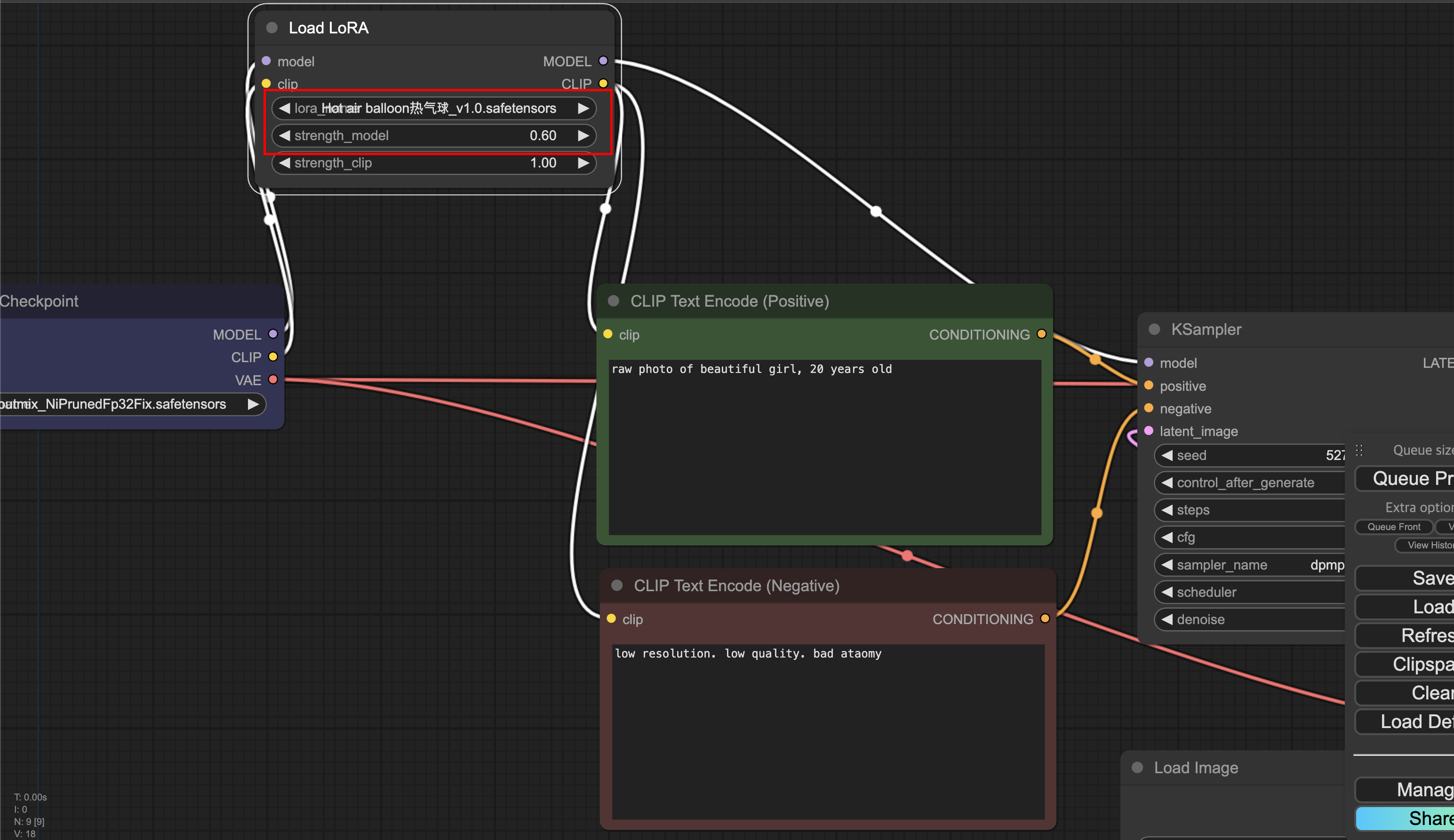Decrease strength_clip with left arrow

pyautogui.click(x=284, y=163)
